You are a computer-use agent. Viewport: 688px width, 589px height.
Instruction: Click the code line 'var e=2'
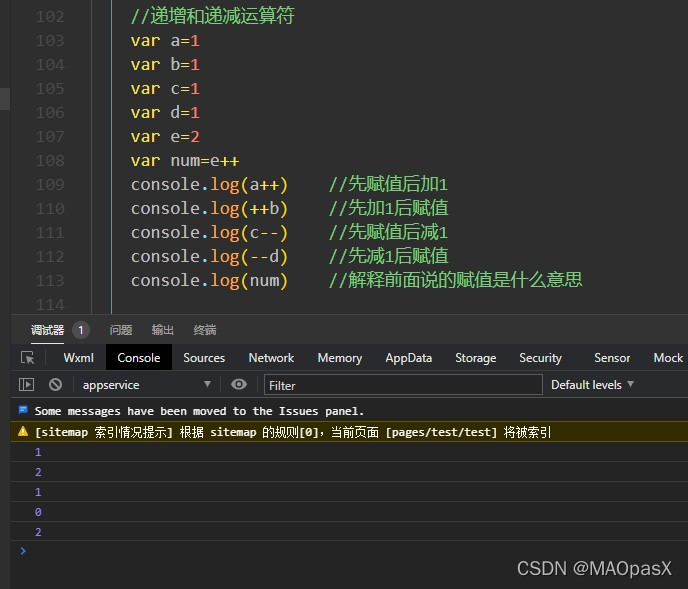[165, 136]
